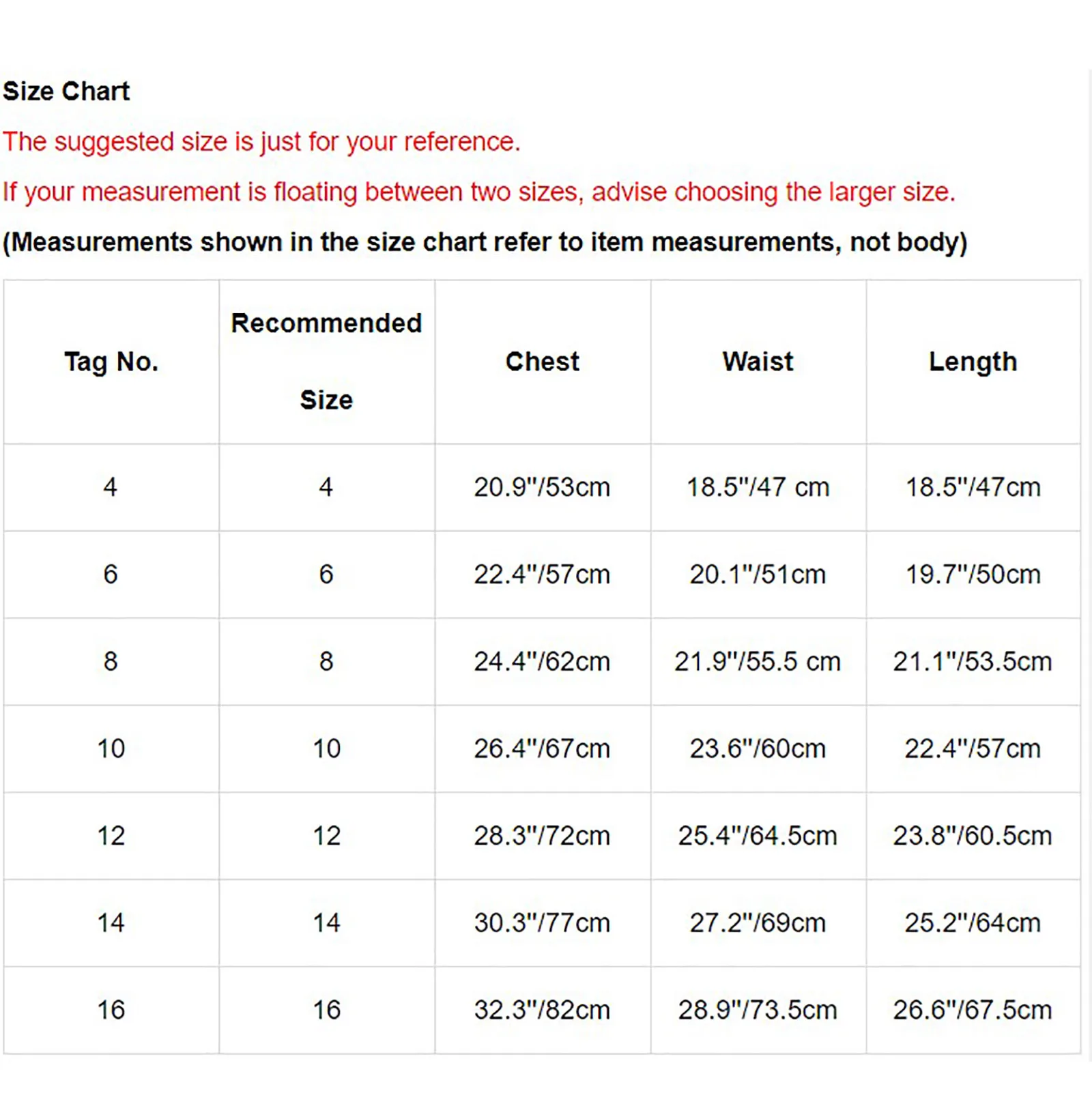Click chest value 26.4"/67cm for size 10

542,748
